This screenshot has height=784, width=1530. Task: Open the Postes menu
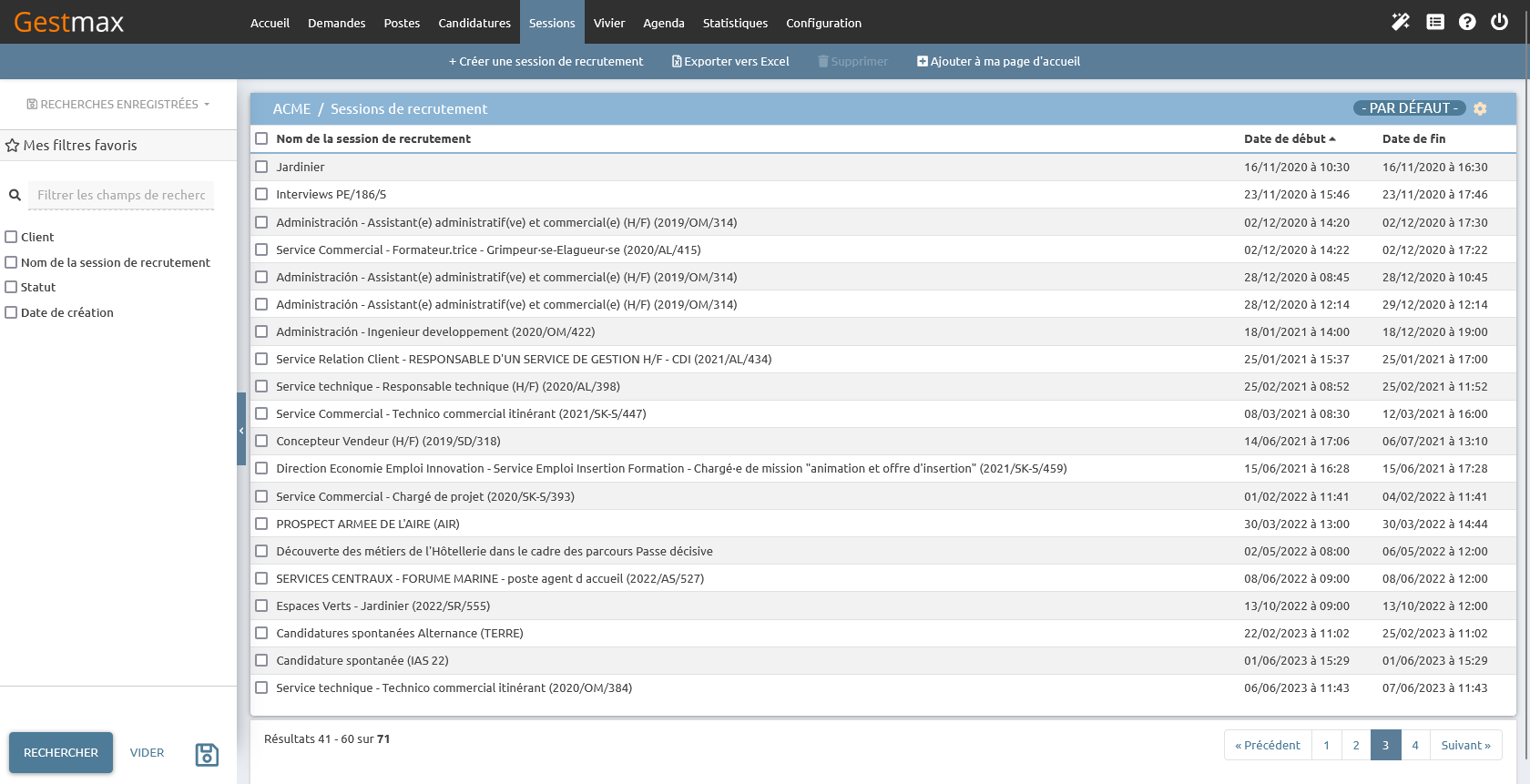click(x=402, y=23)
